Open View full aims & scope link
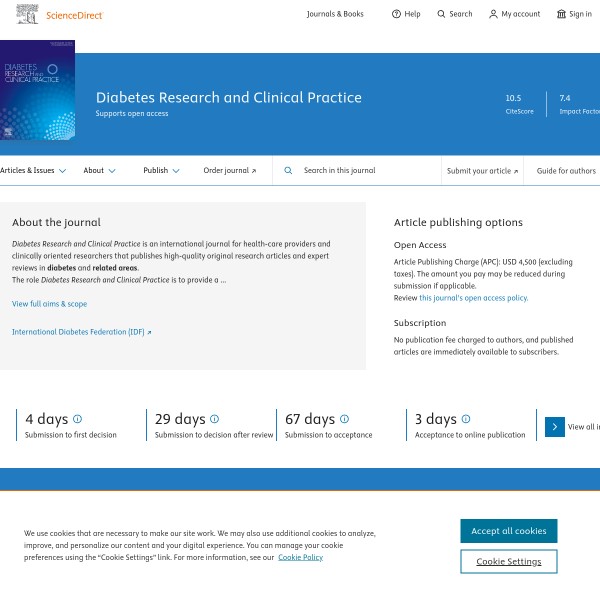The image size is (600, 600). pos(49,304)
